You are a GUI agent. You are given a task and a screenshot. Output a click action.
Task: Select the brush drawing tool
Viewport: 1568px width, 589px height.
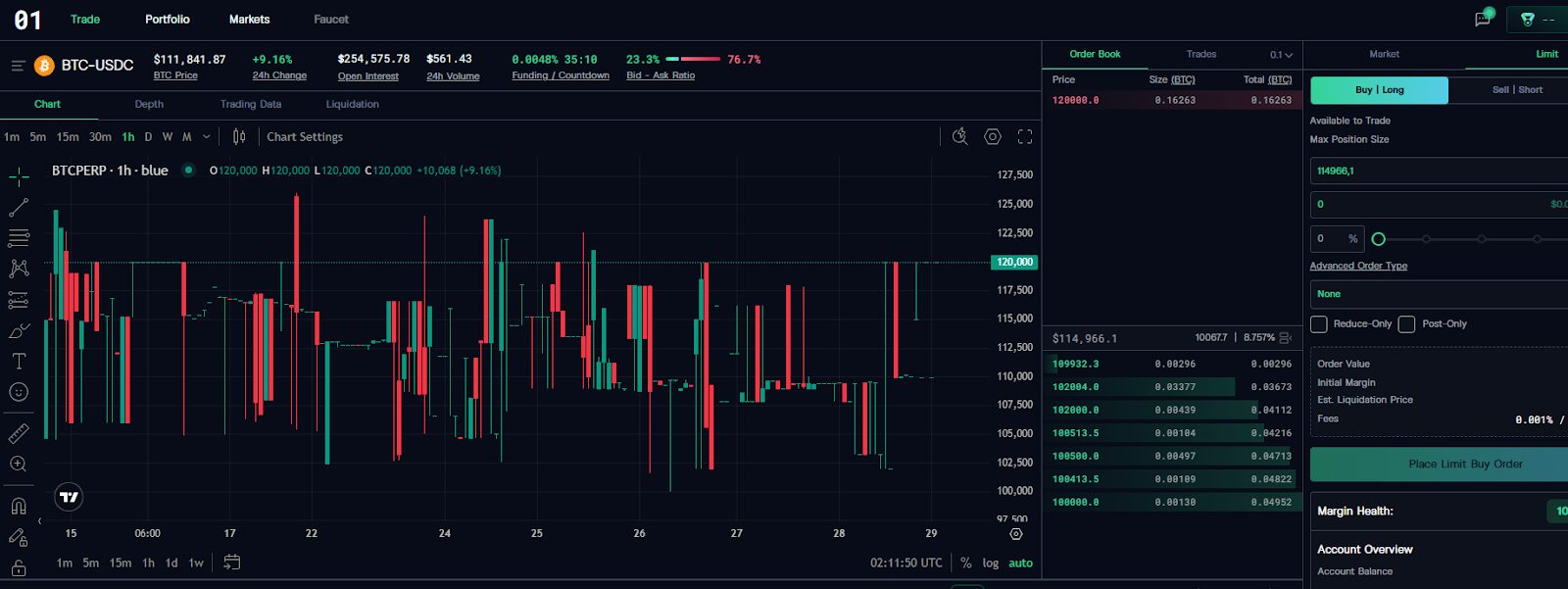click(19, 330)
